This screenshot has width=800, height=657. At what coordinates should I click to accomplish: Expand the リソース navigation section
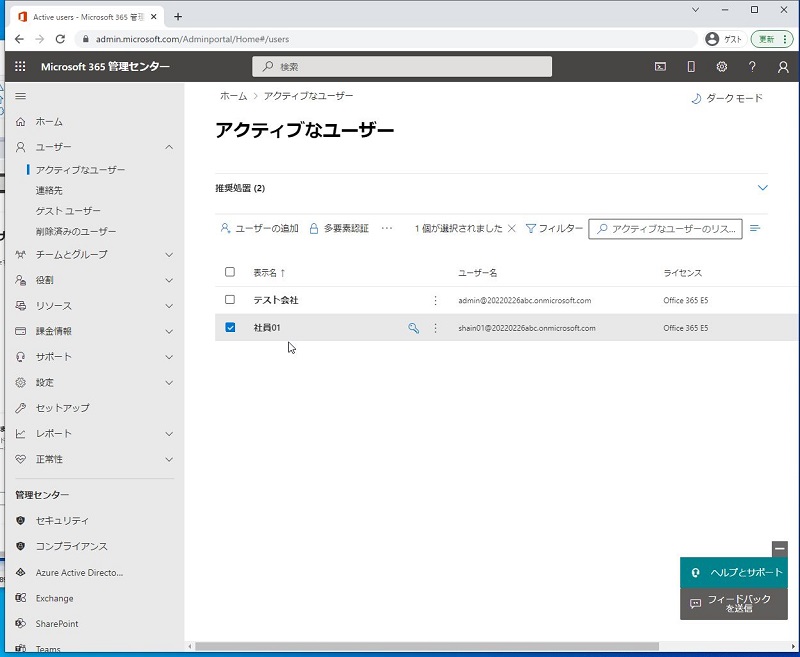(x=169, y=306)
